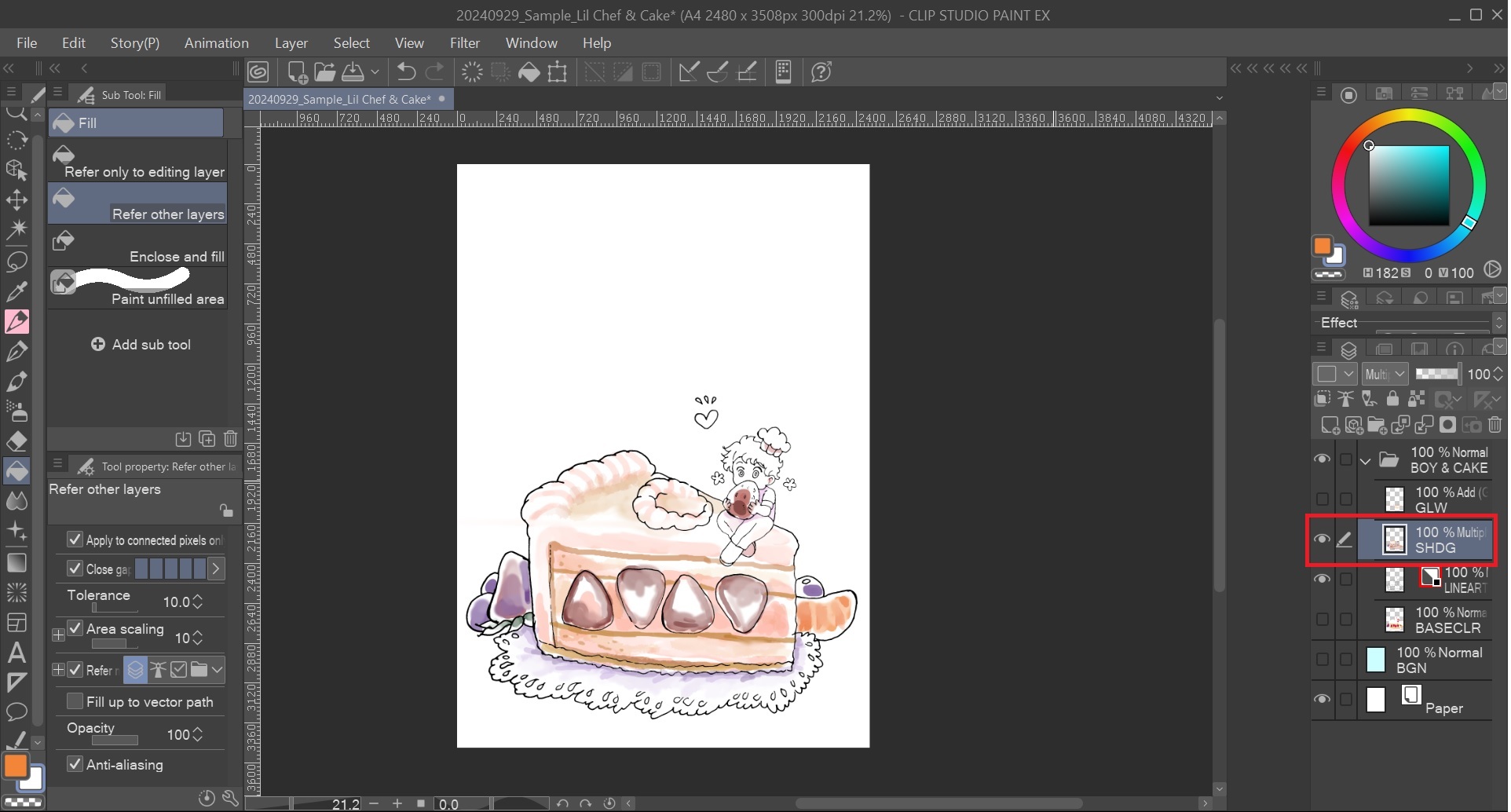This screenshot has width=1511, height=812.
Task: Toggle the Refer multiple checkbox
Action: [x=75, y=669]
